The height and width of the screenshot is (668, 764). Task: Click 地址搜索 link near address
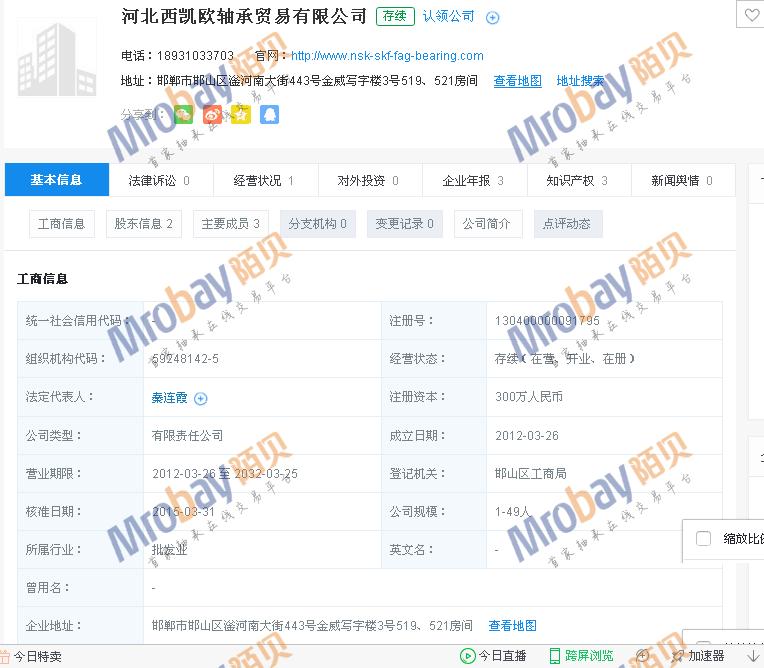tap(580, 81)
